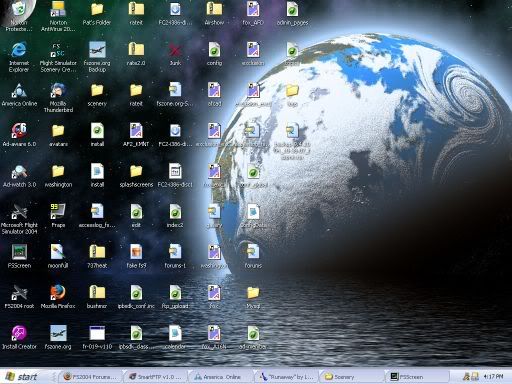Launch America Online from the desktop shortcut
The width and height of the screenshot is (512, 384).
tap(19, 90)
